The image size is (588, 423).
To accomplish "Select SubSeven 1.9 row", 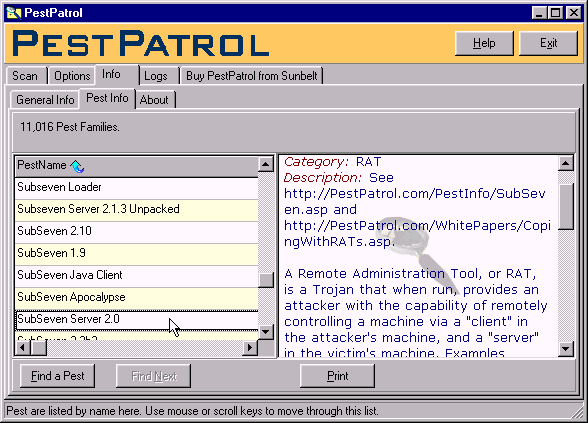I will pos(136,254).
